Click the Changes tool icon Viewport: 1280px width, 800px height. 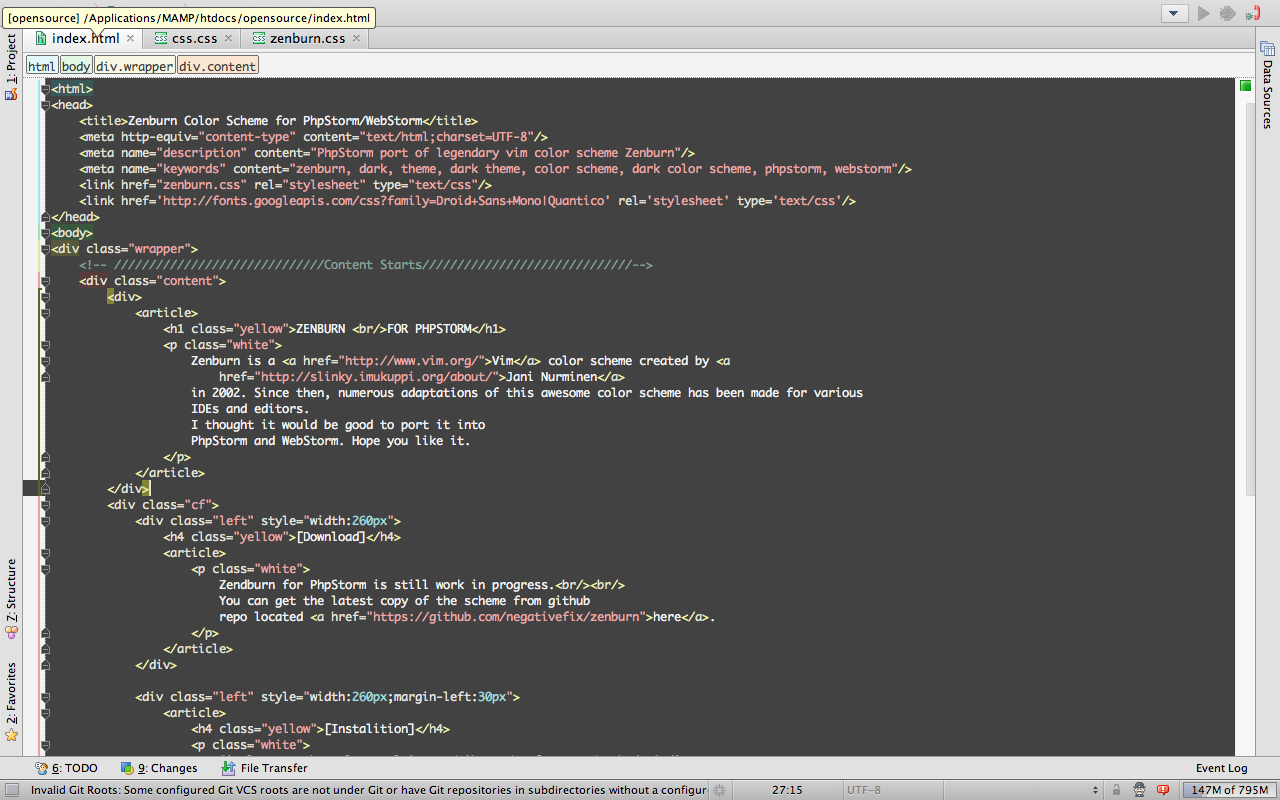127,768
